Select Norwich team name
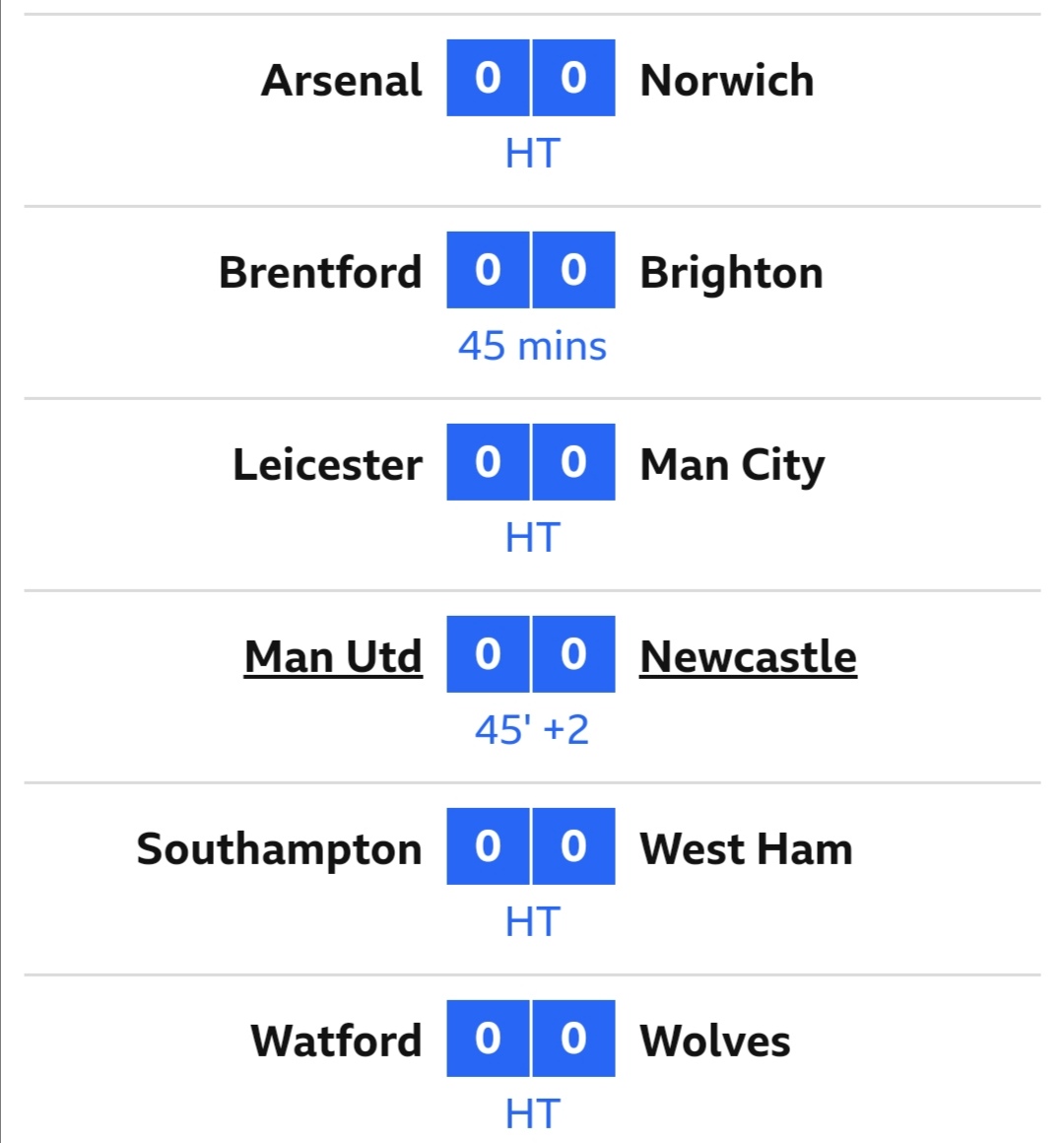The height and width of the screenshot is (1143, 1064). pos(727,80)
